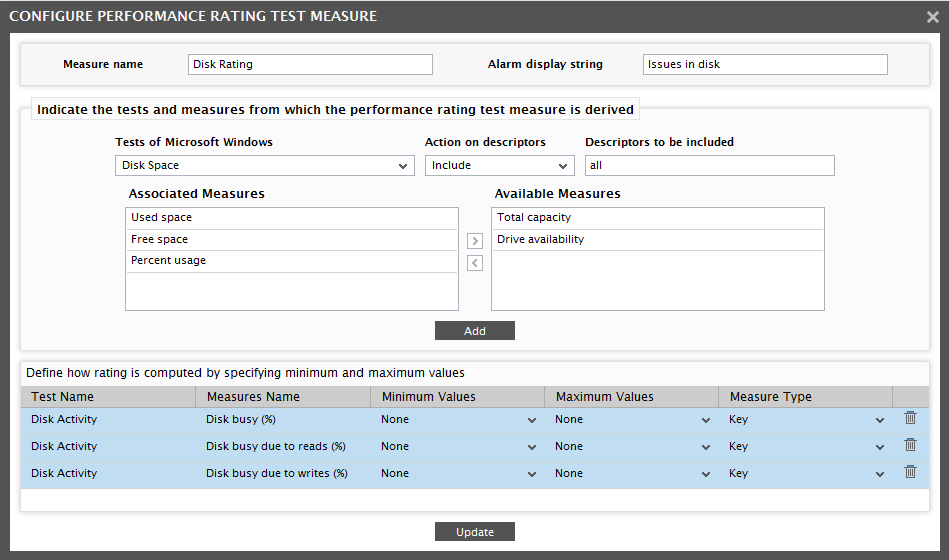
Task: Select Percent usage in Associated Measures
Action: tap(292, 261)
